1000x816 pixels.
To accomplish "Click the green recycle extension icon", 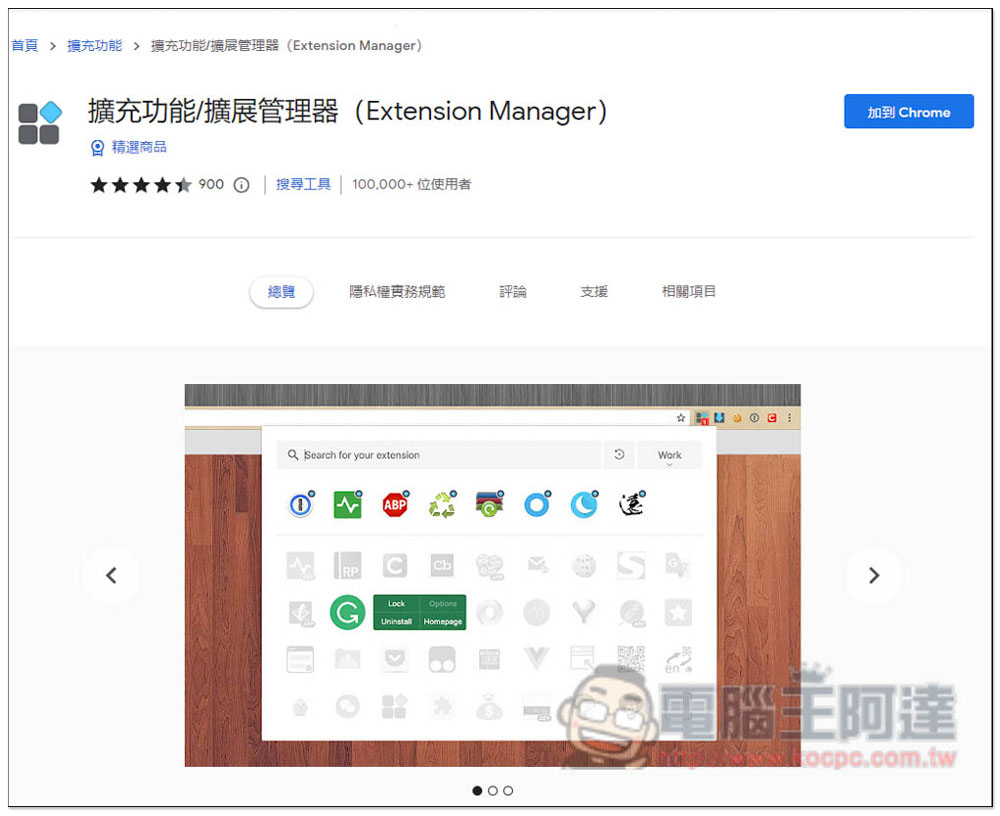I will (x=442, y=505).
